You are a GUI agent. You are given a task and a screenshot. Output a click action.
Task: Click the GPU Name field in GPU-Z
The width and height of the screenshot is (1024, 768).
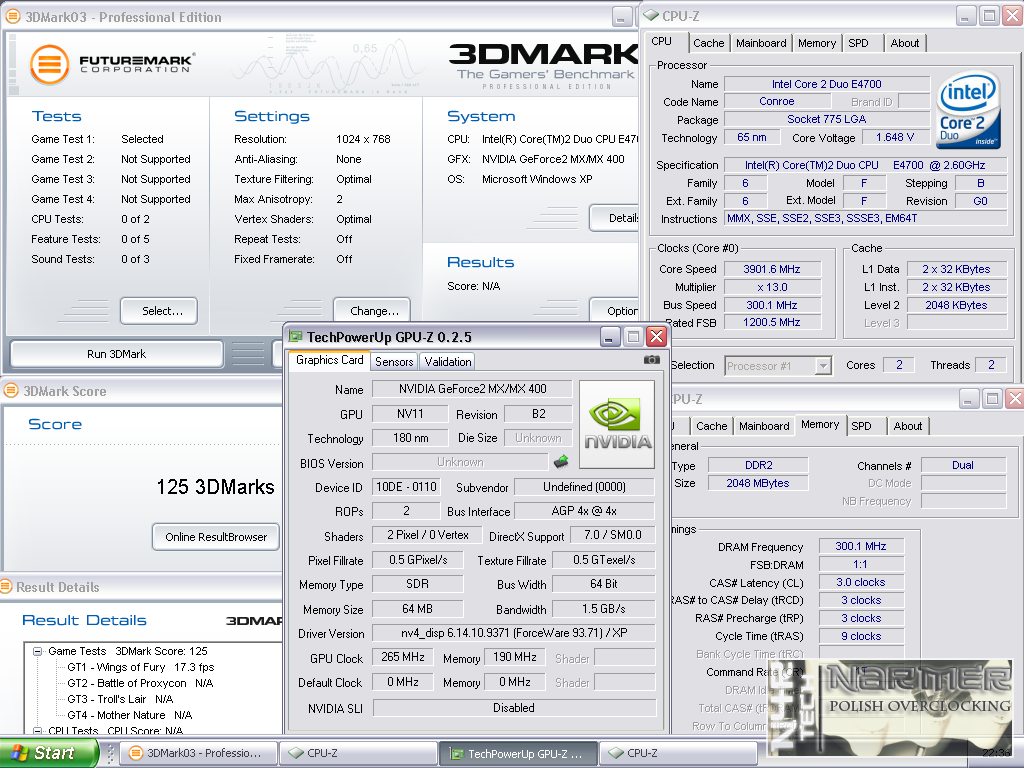tap(472, 389)
